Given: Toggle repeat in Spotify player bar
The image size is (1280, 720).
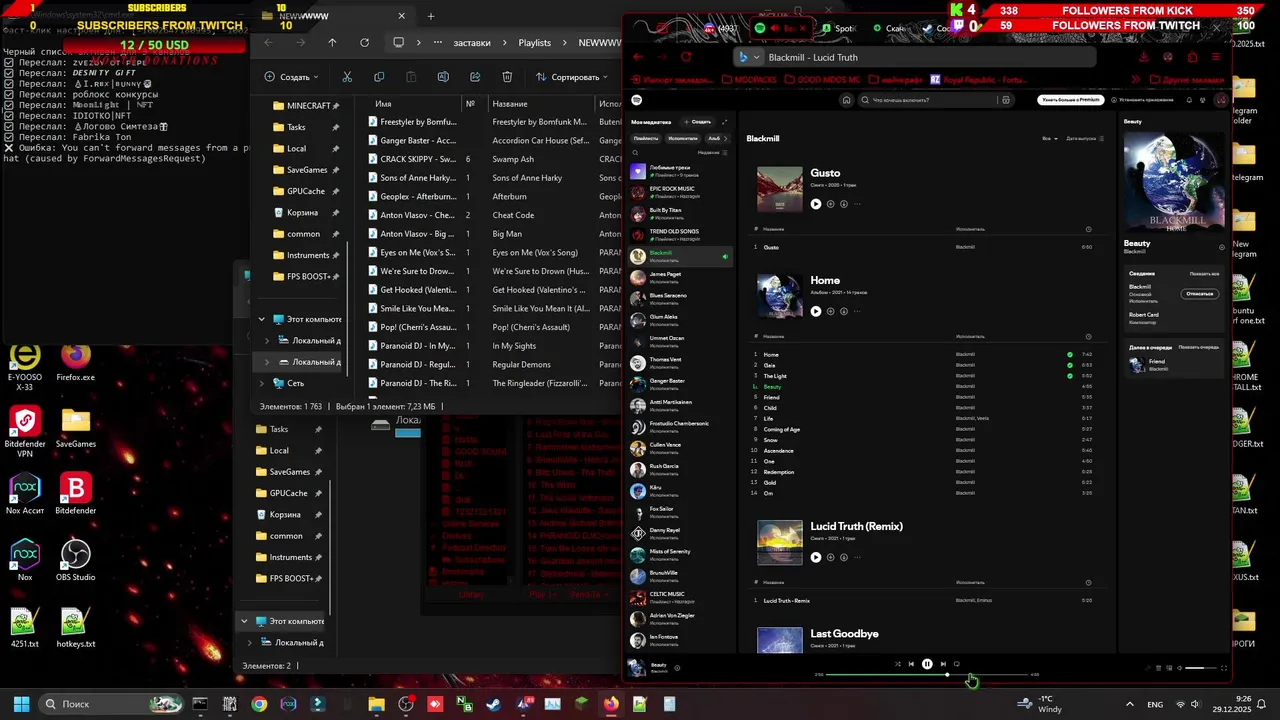Looking at the screenshot, I should (x=957, y=664).
